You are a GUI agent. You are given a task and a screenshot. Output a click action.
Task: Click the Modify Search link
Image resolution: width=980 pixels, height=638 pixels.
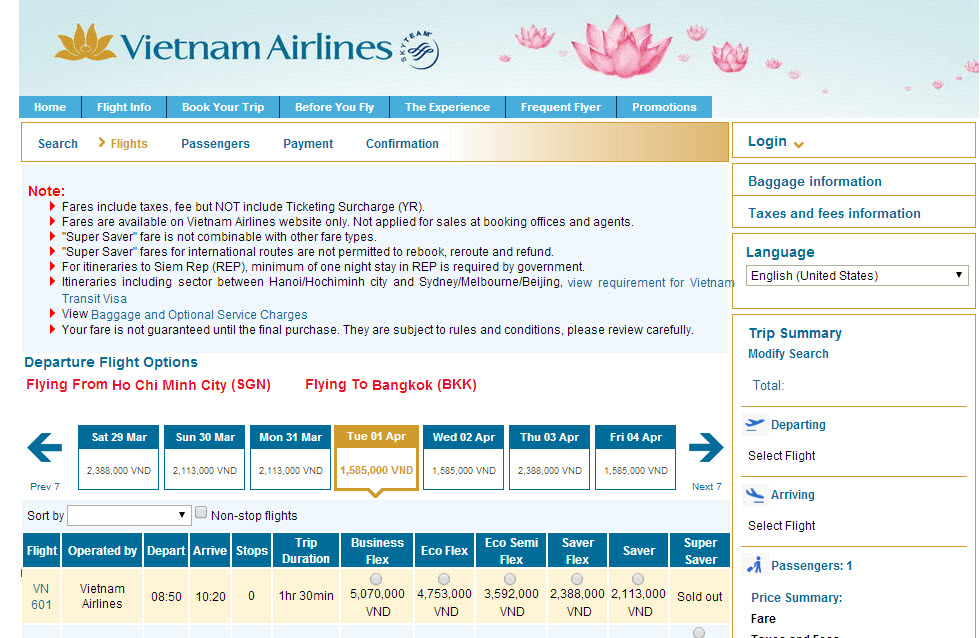pos(788,354)
